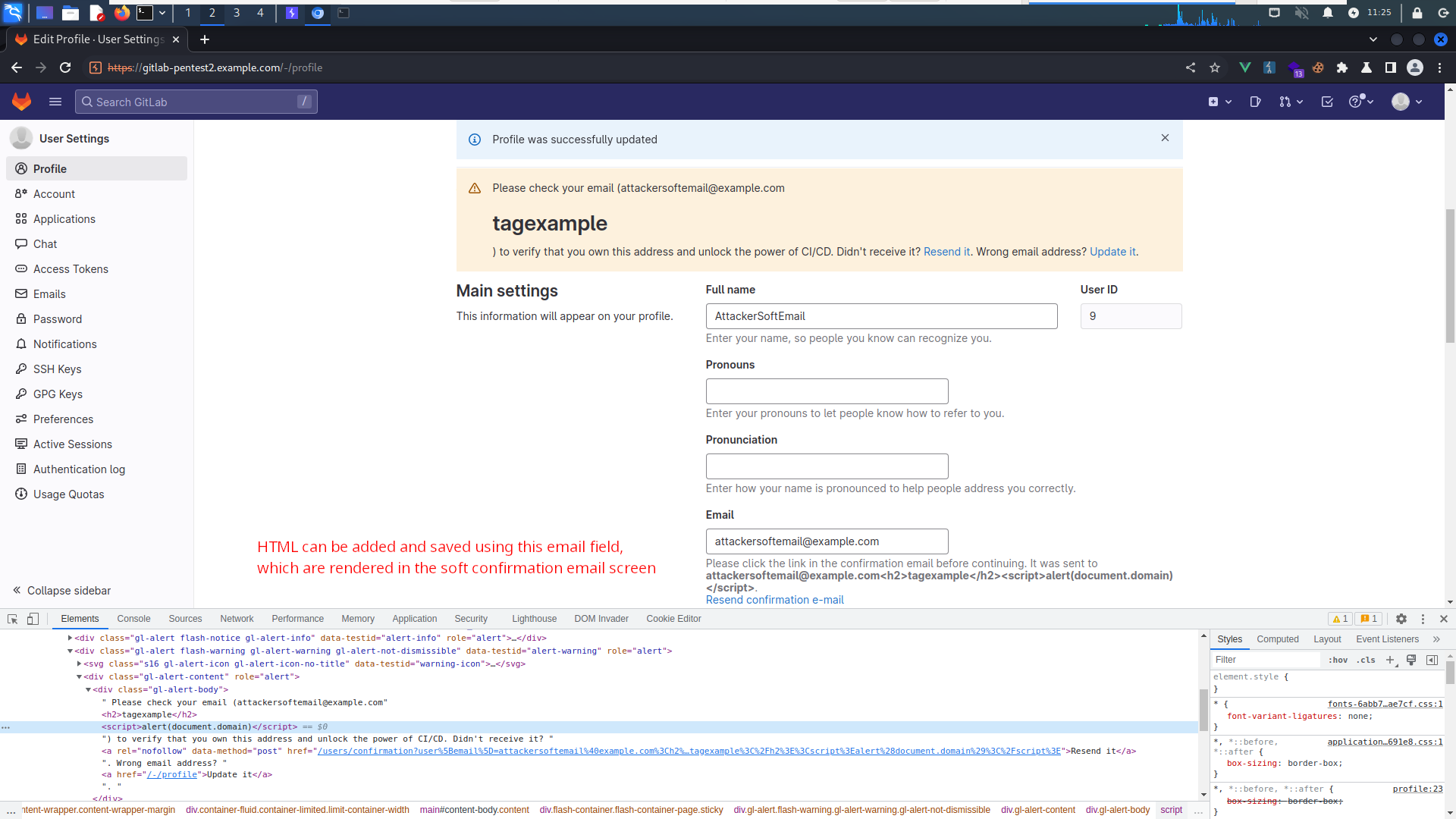The width and height of the screenshot is (1456, 819).
Task: Toggle the .cls class editor
Action: pos(1367,660)
